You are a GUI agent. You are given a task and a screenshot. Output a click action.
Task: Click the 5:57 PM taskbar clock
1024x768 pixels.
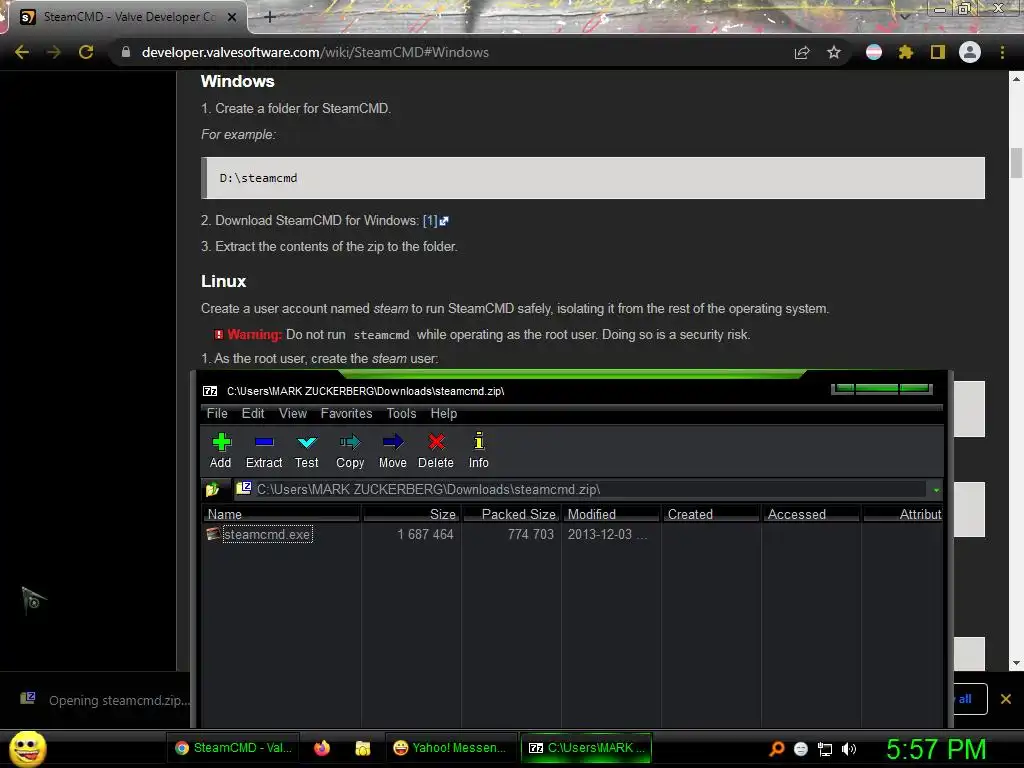point(936,749)
